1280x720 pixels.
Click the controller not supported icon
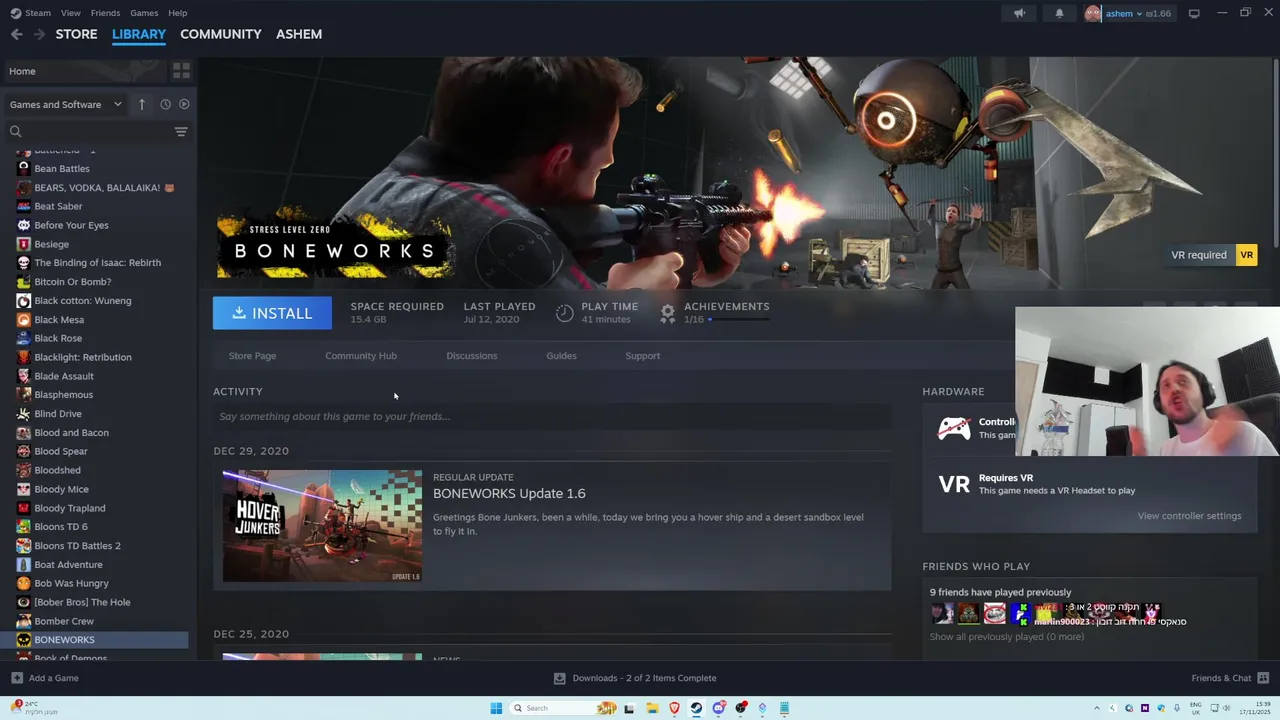click(953, 428)
